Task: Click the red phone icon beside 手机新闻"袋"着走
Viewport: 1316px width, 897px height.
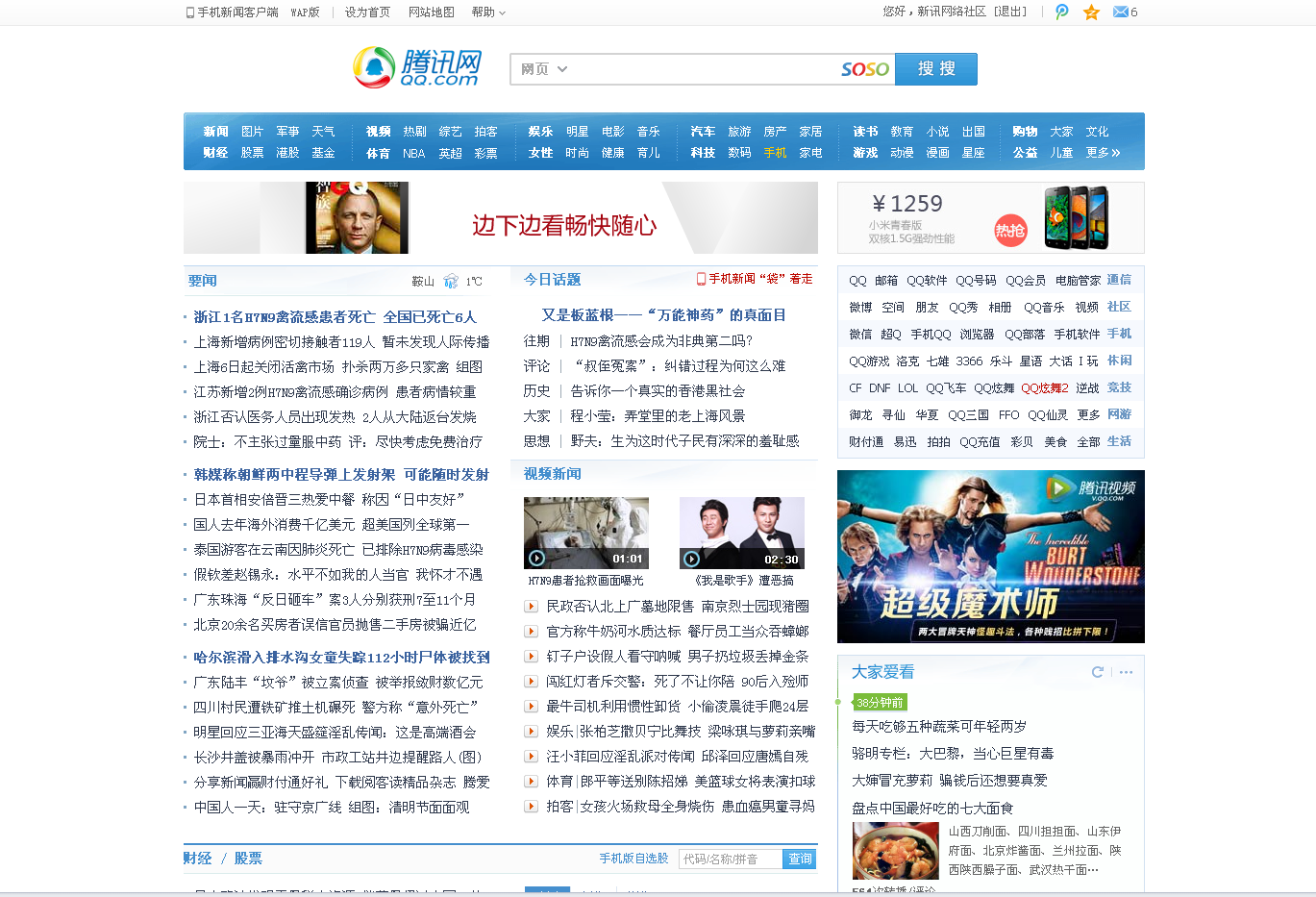Action: pyautogui.click(x=703, y=280)
